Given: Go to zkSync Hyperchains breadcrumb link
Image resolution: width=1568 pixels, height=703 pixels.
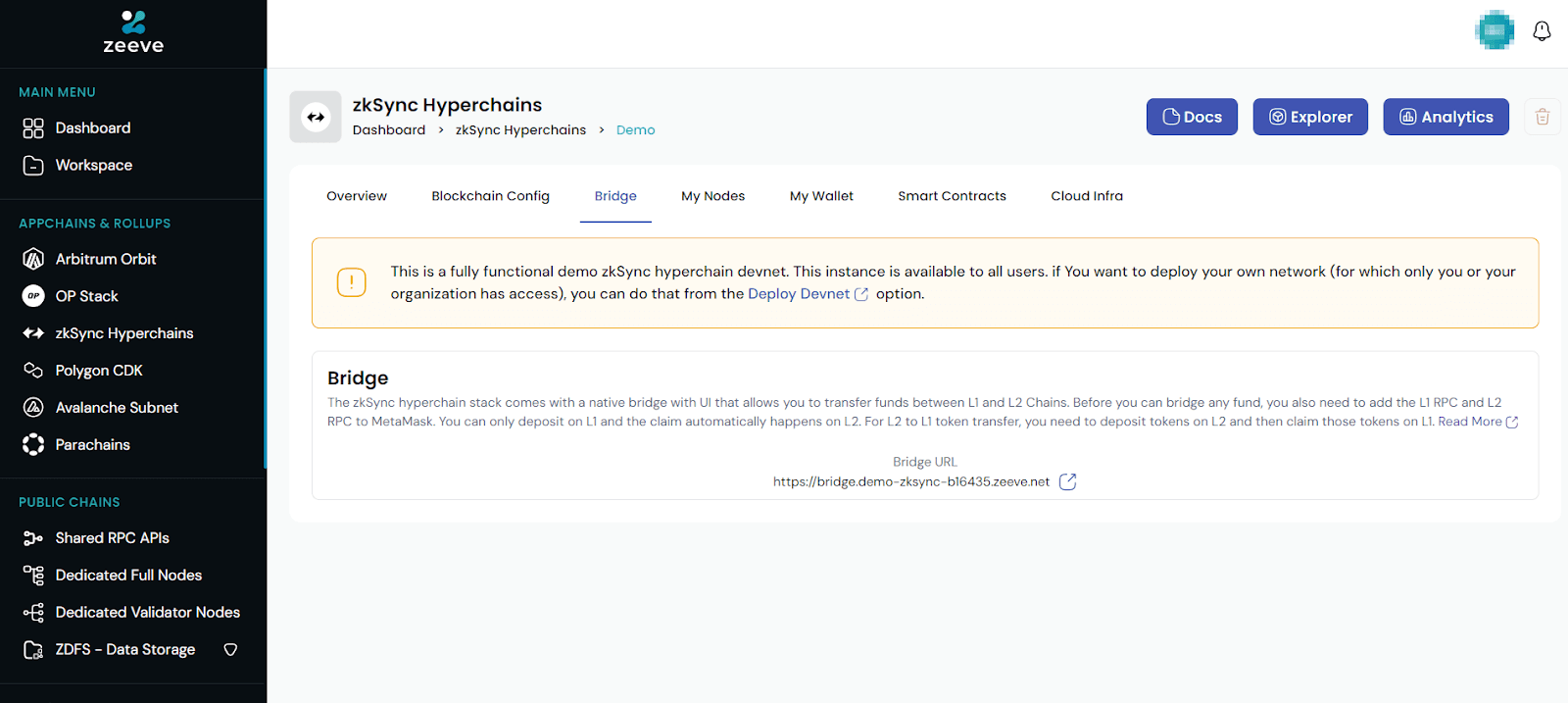Looking at the screenshot, I should click(520, 130).
